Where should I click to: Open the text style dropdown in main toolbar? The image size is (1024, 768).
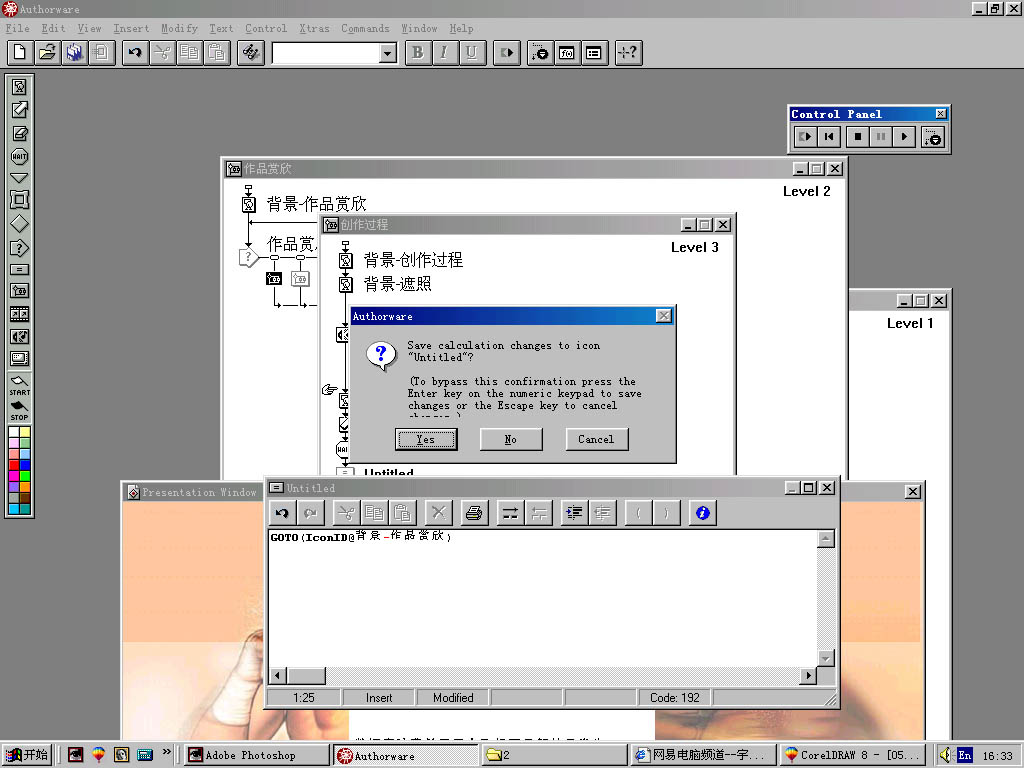pyautogui.click(x=388, y=53)
